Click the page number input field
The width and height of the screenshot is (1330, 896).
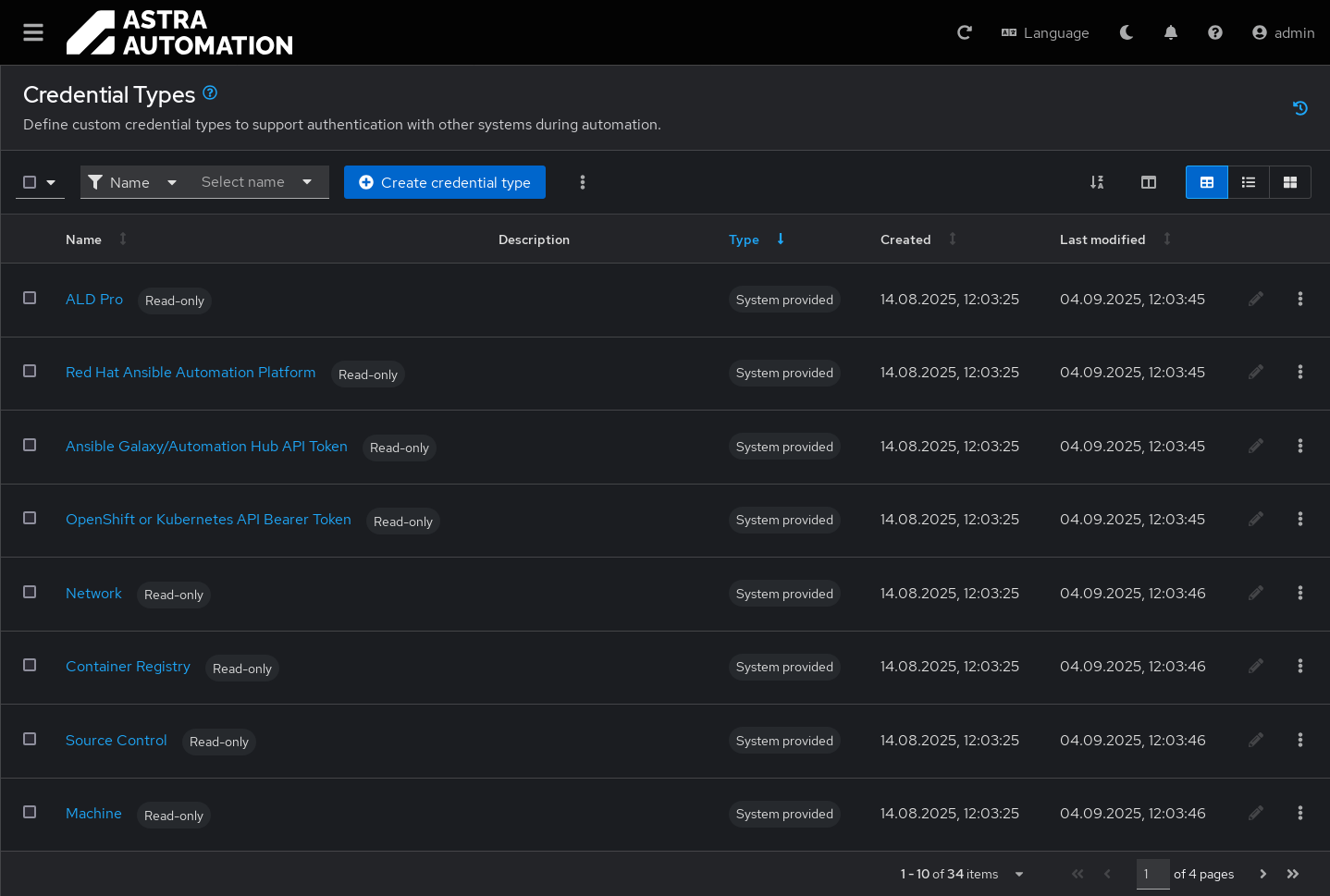point(1151,874)
